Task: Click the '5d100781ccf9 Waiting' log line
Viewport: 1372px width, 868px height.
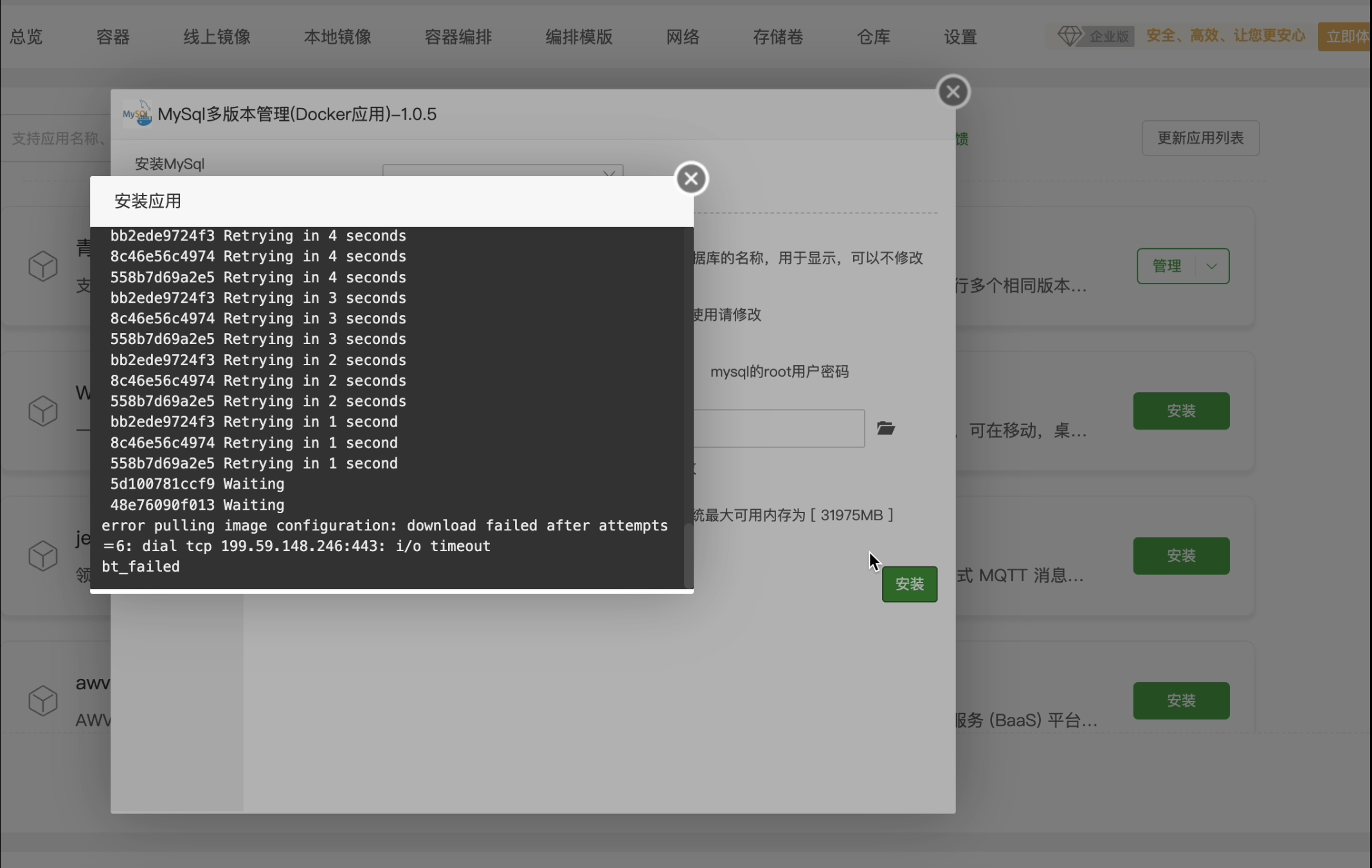Action: pyautogui.click(x=197, y=484)
